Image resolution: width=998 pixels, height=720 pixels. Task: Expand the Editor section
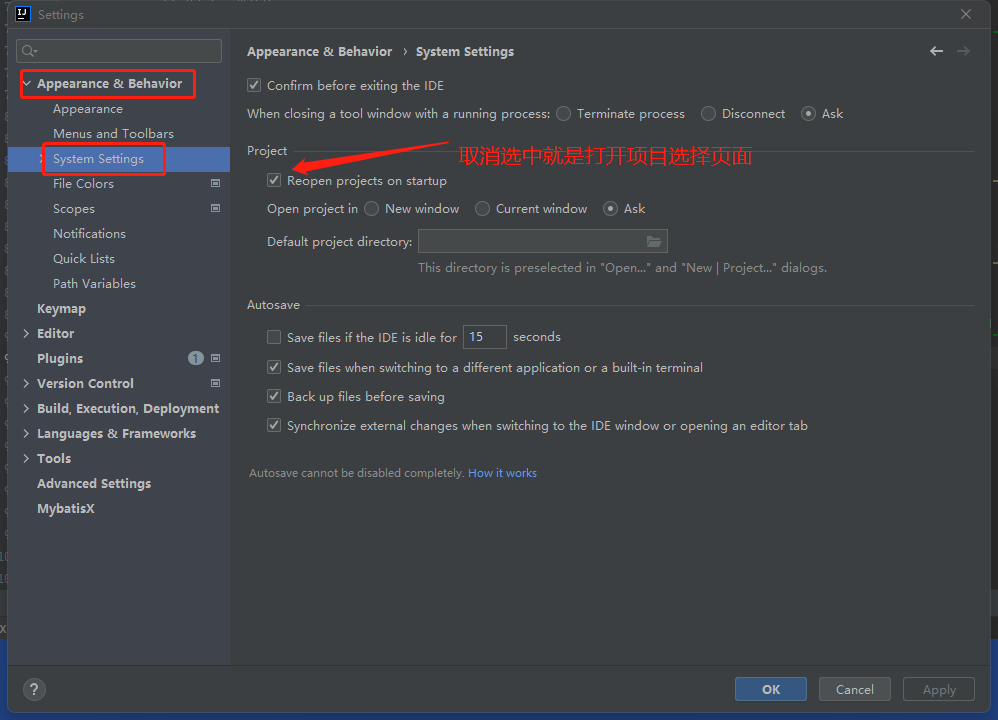[26, 333]
